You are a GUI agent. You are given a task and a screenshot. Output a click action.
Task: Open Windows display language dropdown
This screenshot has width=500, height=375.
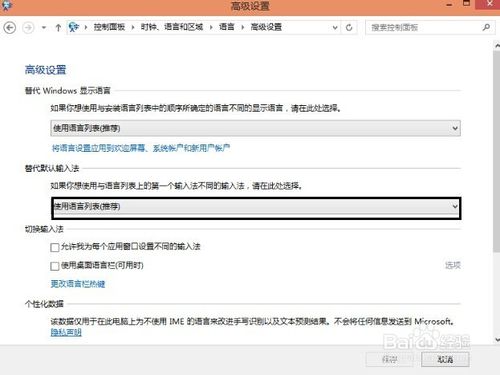[x=255, y=128]
